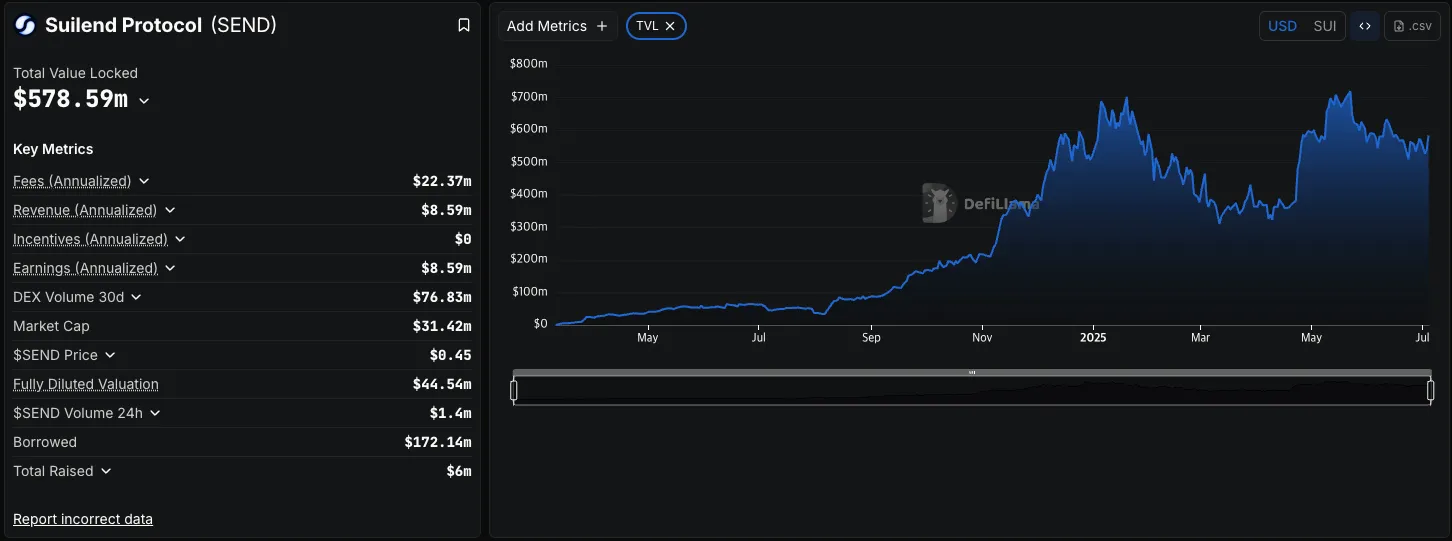The height and width of the screenshot is (541, 1452).
Task: Click the Fully Diluted Valuation value $44.54m
Action: (x=442, y=384)
